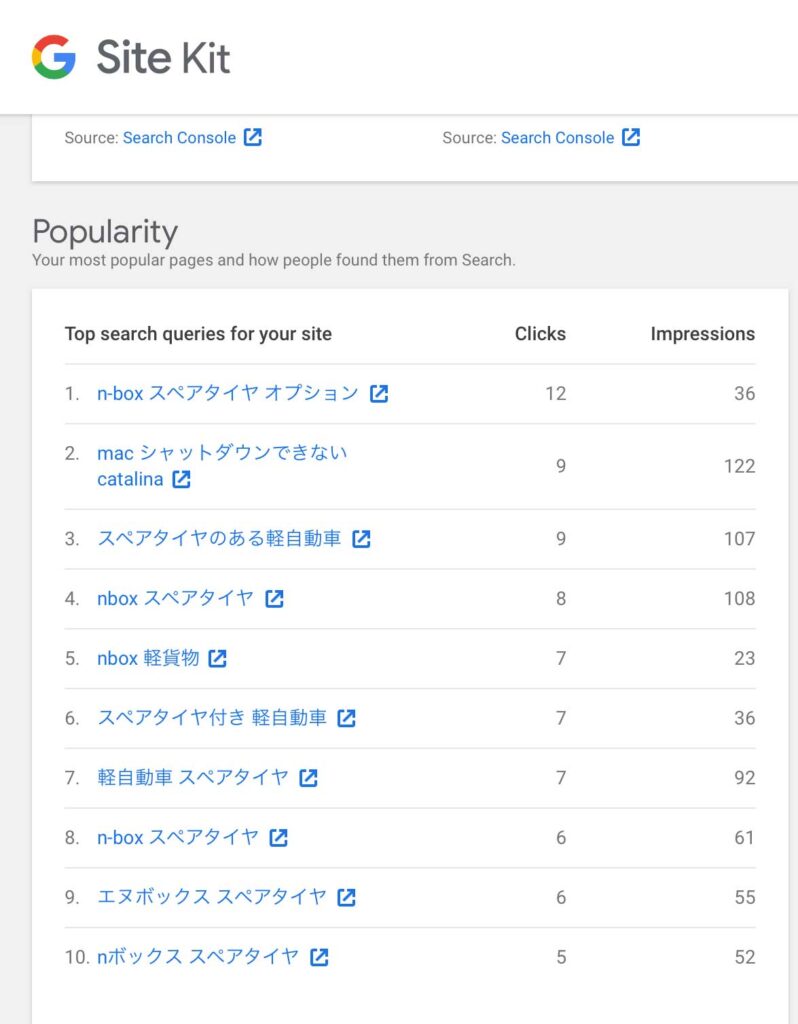Click the Google G logo
This screenshot has width=798, height=1024.
pos(54,57)
